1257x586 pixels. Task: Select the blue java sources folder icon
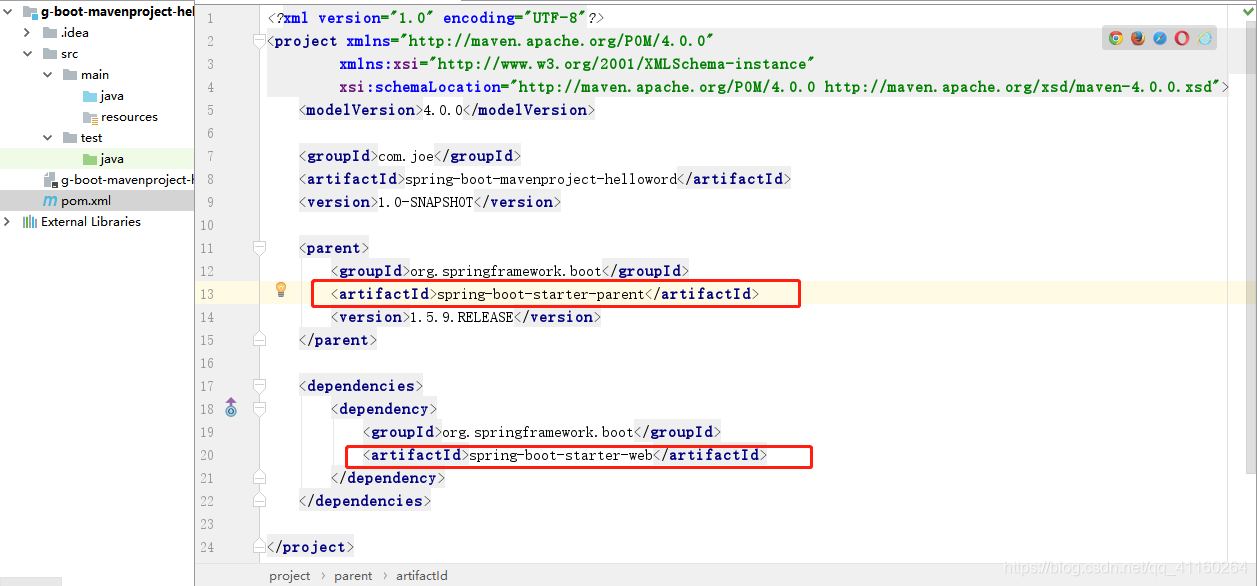(90, 96)
